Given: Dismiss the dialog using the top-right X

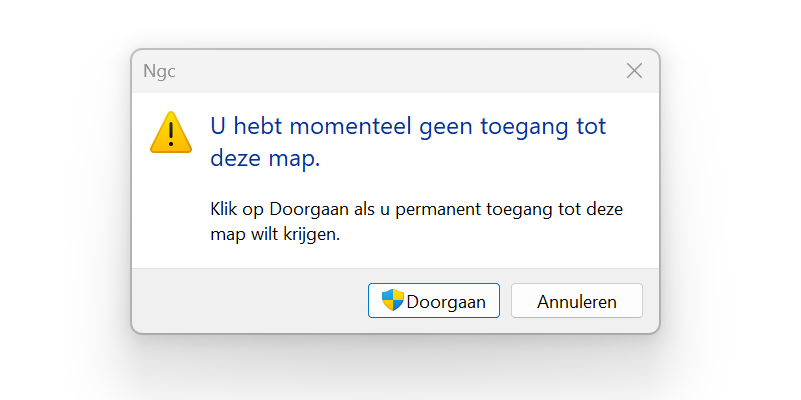Looking at the screenshot, I should 634,71.
